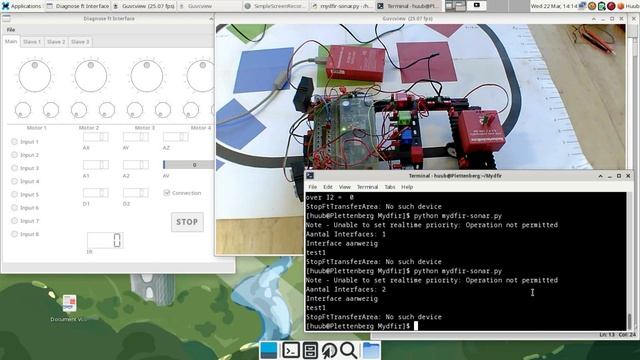Click the green clipboard tray icon
The width and height of the screenshot is (640, 360).
coord(602,6)
